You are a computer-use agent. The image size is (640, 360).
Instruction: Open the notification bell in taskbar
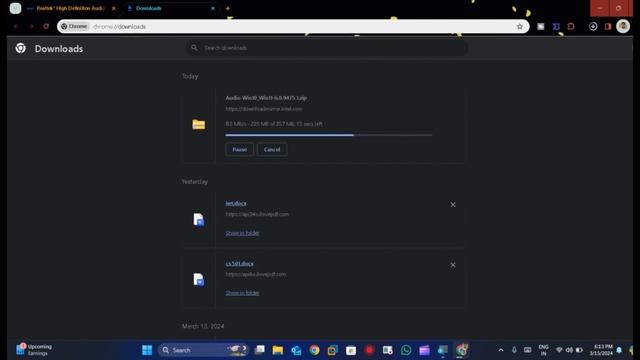coord(619,350)
